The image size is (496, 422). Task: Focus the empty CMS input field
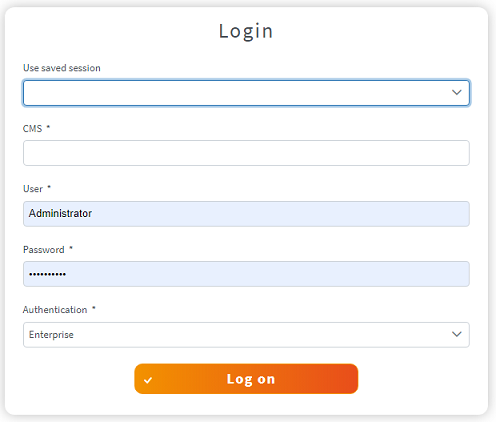(x=246, y=153)
